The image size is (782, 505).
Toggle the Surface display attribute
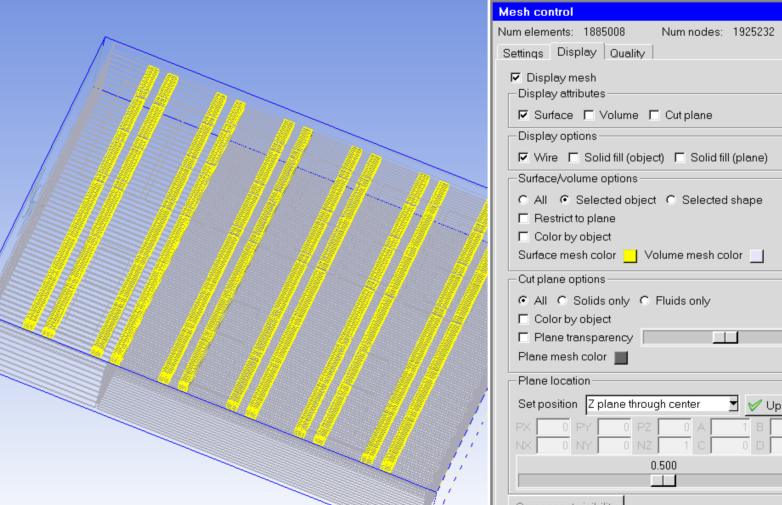click(524, 115)
